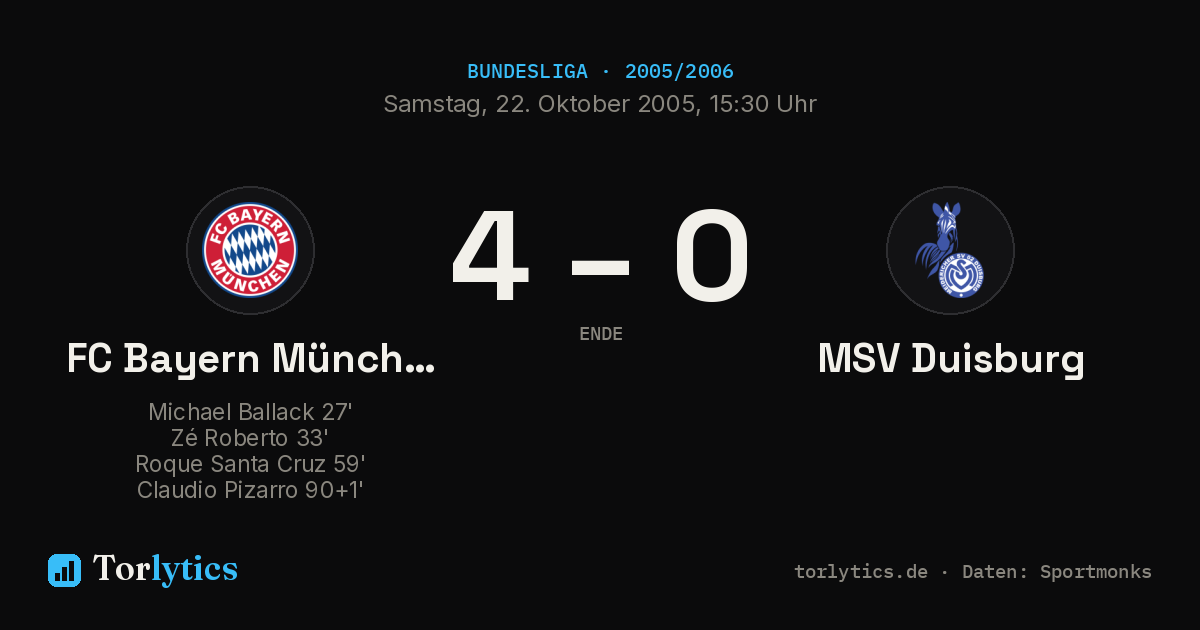
Task: Click the Bundesliga · 2005/2006 league label
Action: coord(600,72)
